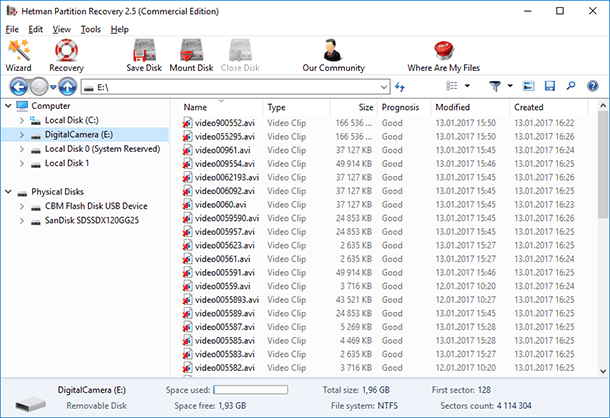Collapse the Computer tree node
This screenshot has height=418, width=610.
8,105
